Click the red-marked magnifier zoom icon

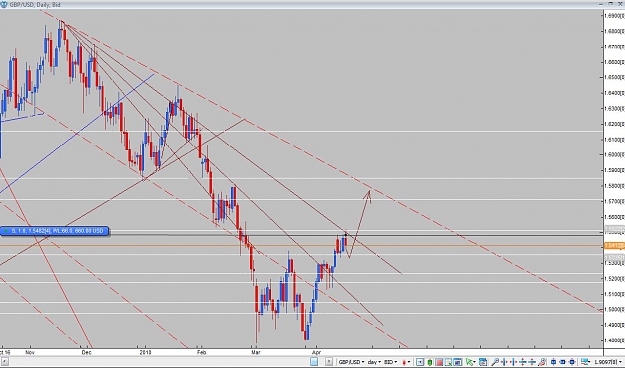542,362
